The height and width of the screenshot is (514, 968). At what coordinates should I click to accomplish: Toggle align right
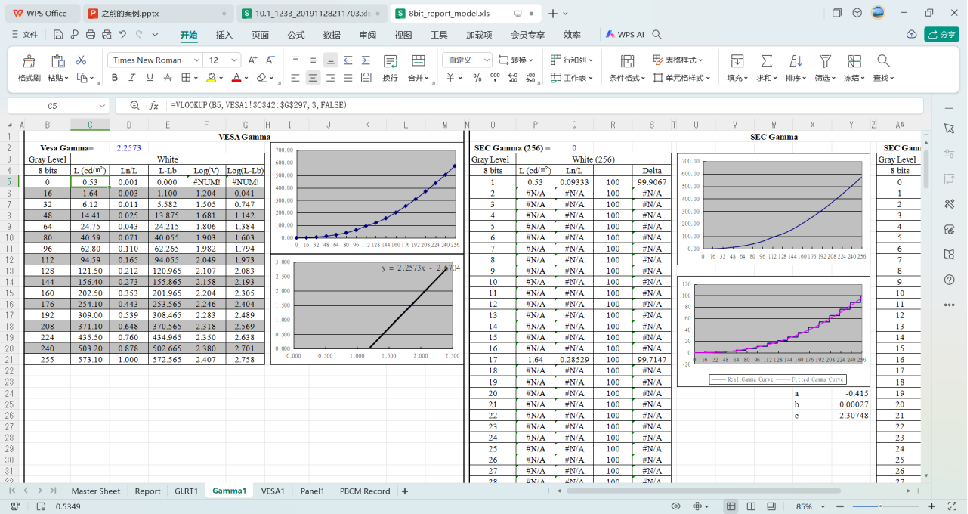pyautogui.click(x=330, y=78)
